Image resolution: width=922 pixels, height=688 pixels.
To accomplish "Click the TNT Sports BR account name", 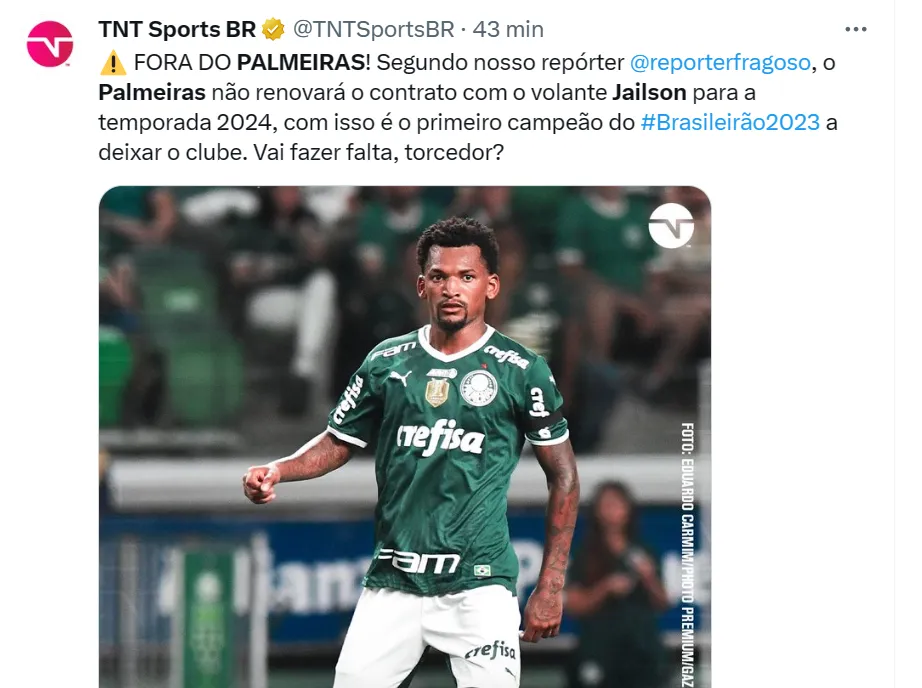I will click(x=177, y=29).
